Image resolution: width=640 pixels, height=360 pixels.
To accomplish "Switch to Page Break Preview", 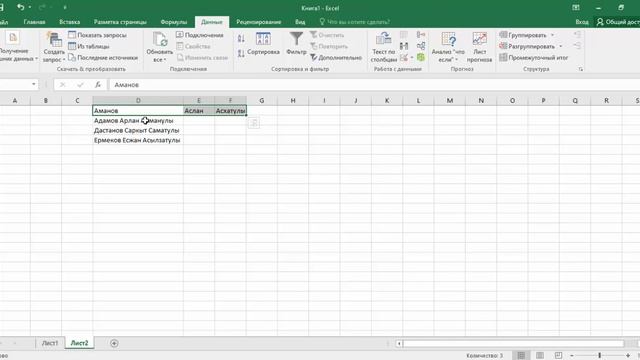I will pyautogui.click(x=558, y=356).
